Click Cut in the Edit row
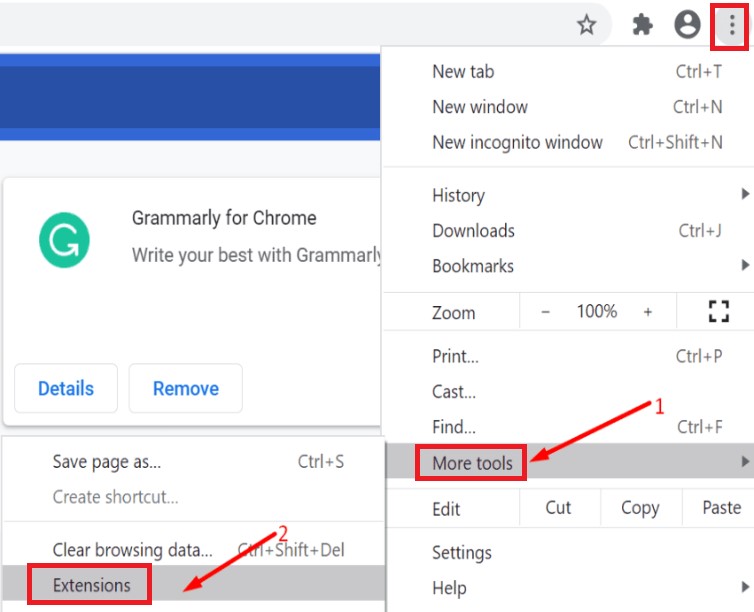The width and height of the screenshot is (754, 612). pyautogui.click(x=558, y=508)
